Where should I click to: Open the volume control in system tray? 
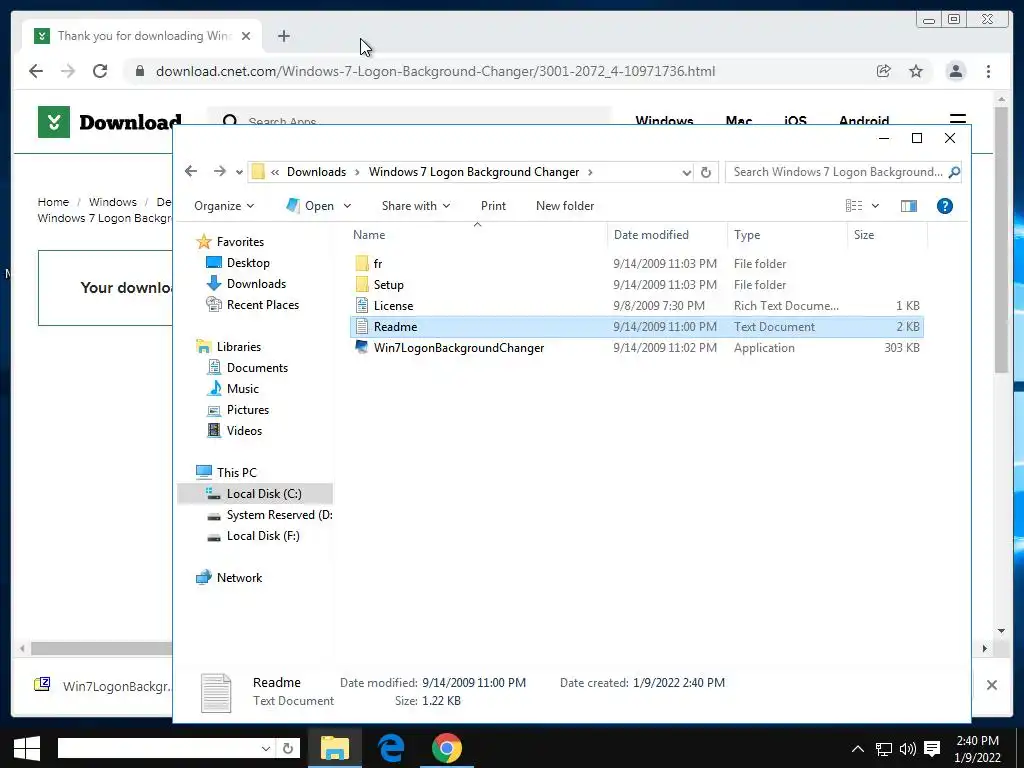[x=908, y=749]
